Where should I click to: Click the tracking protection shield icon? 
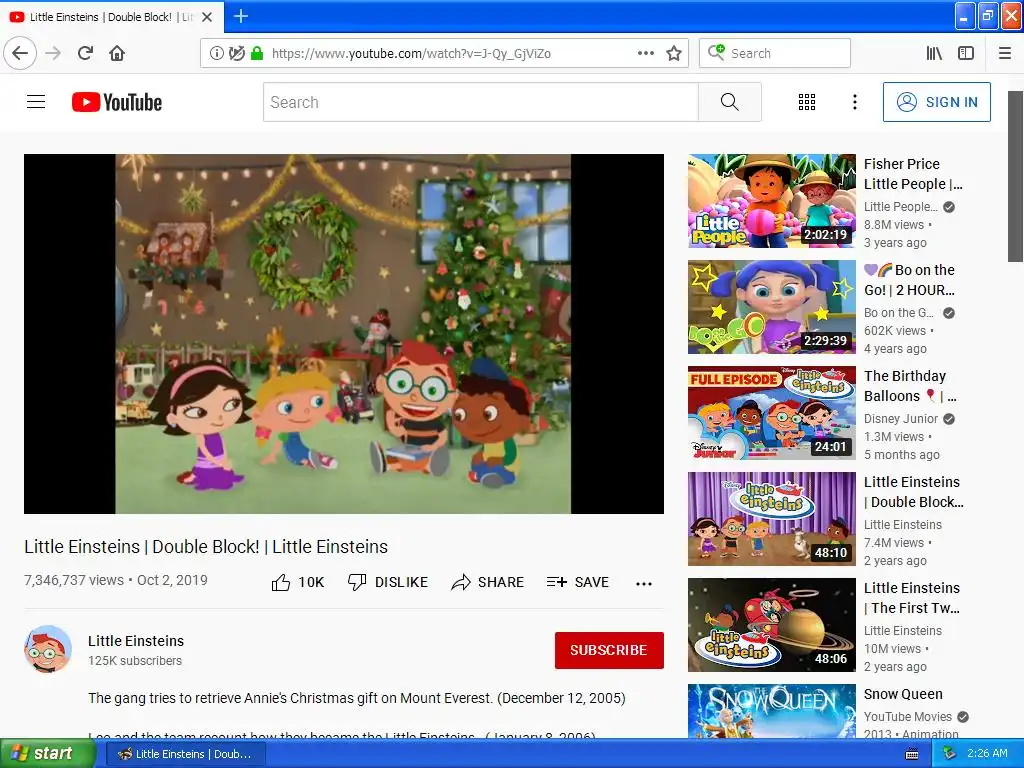(x=236, y=53)
